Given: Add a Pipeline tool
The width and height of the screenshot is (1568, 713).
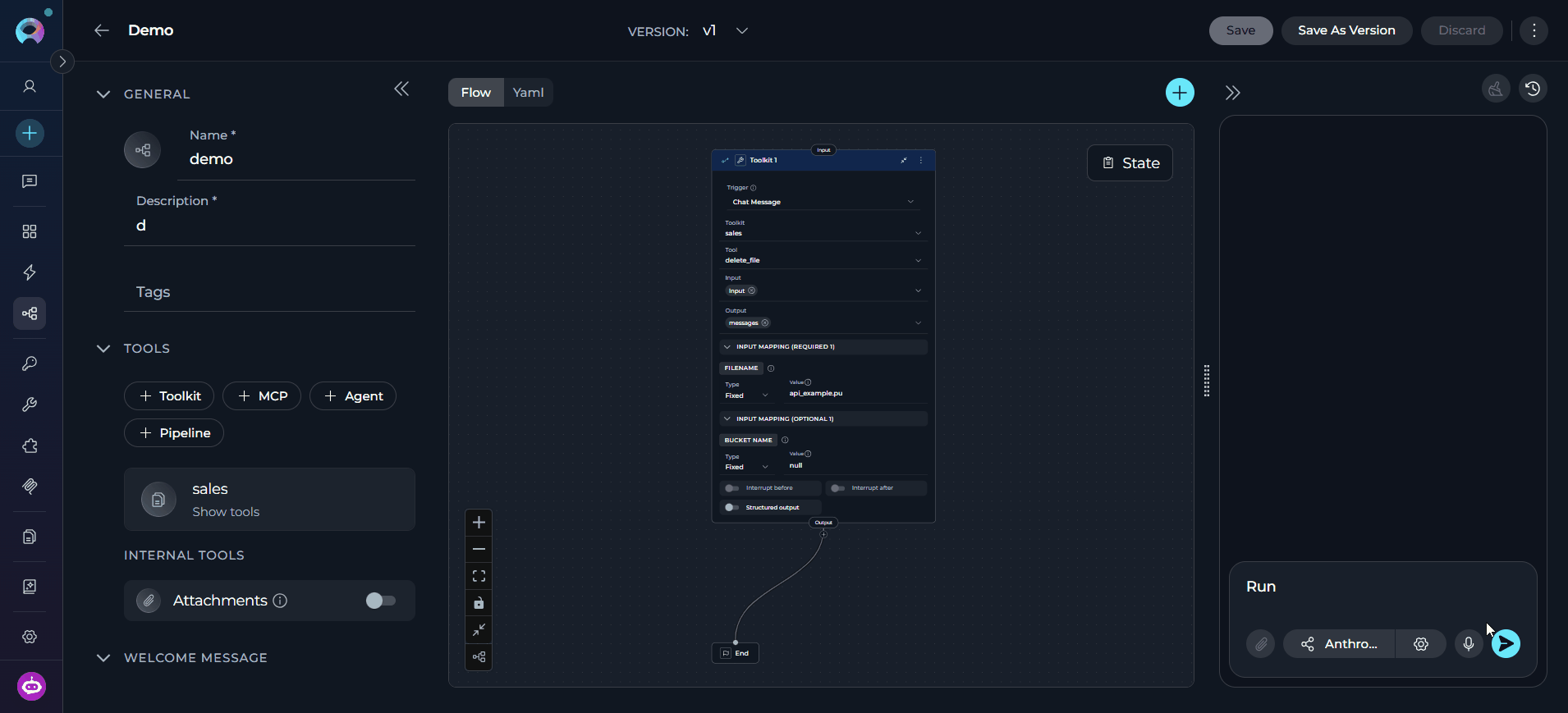Looking at the screenshot, I should point(174,433).
